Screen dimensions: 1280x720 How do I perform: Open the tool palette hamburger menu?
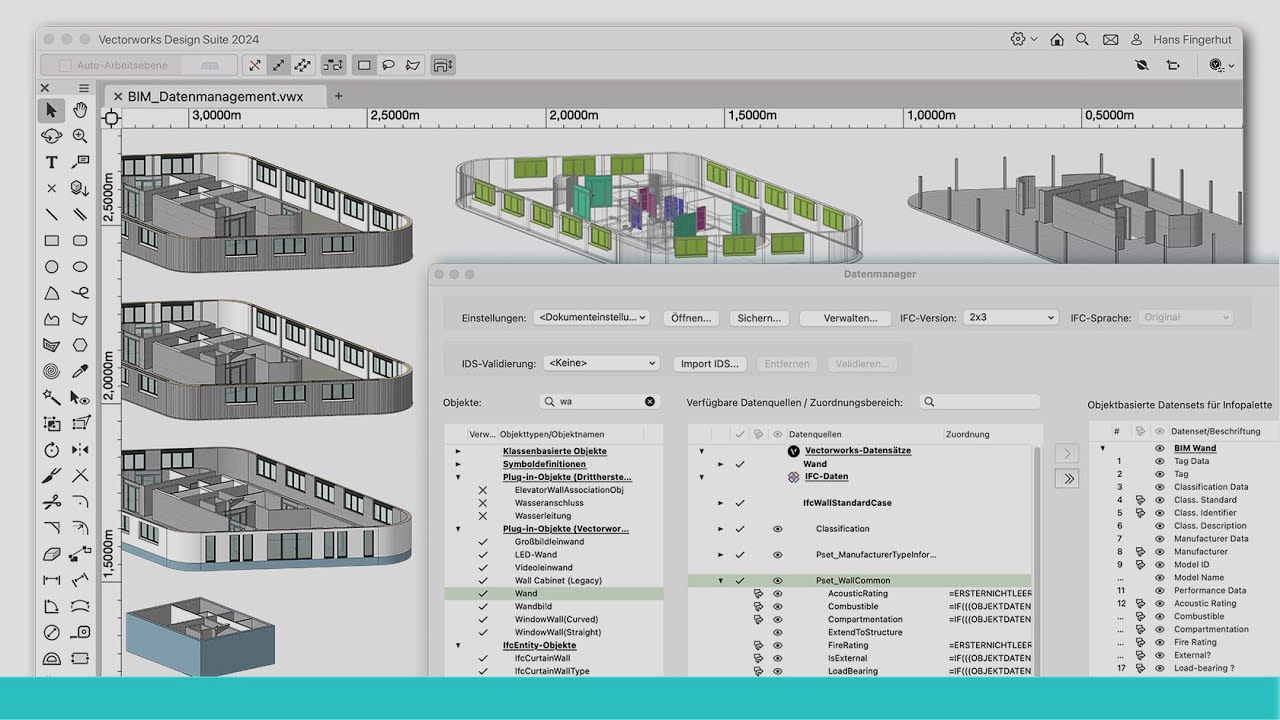tap(84, 88)
